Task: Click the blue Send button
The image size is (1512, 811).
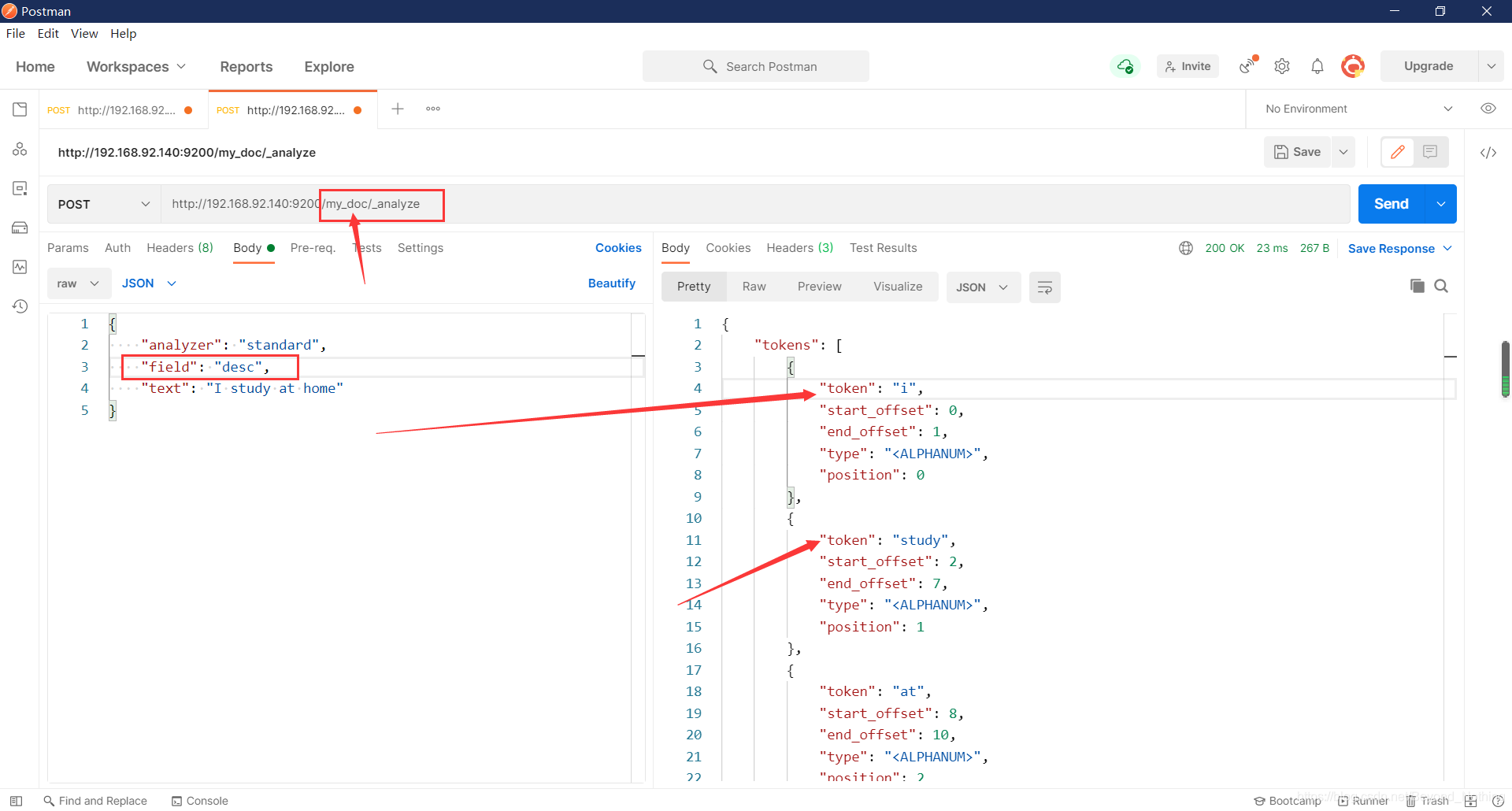Action: [1392, 204]
